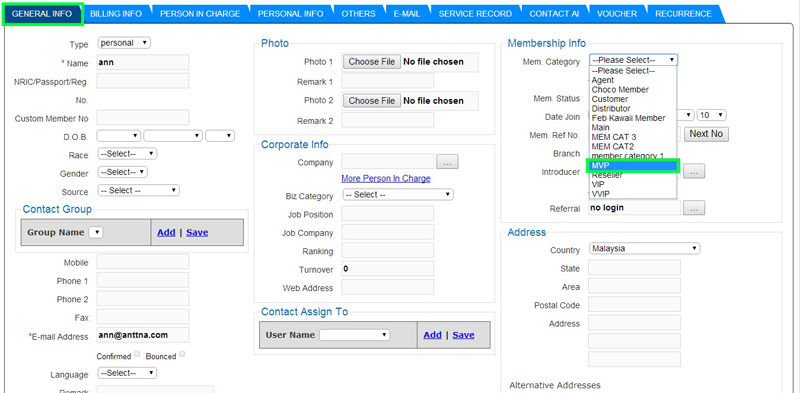Click the Job Position field
Viewport: 800px width, 393px height.
[388, 214]
